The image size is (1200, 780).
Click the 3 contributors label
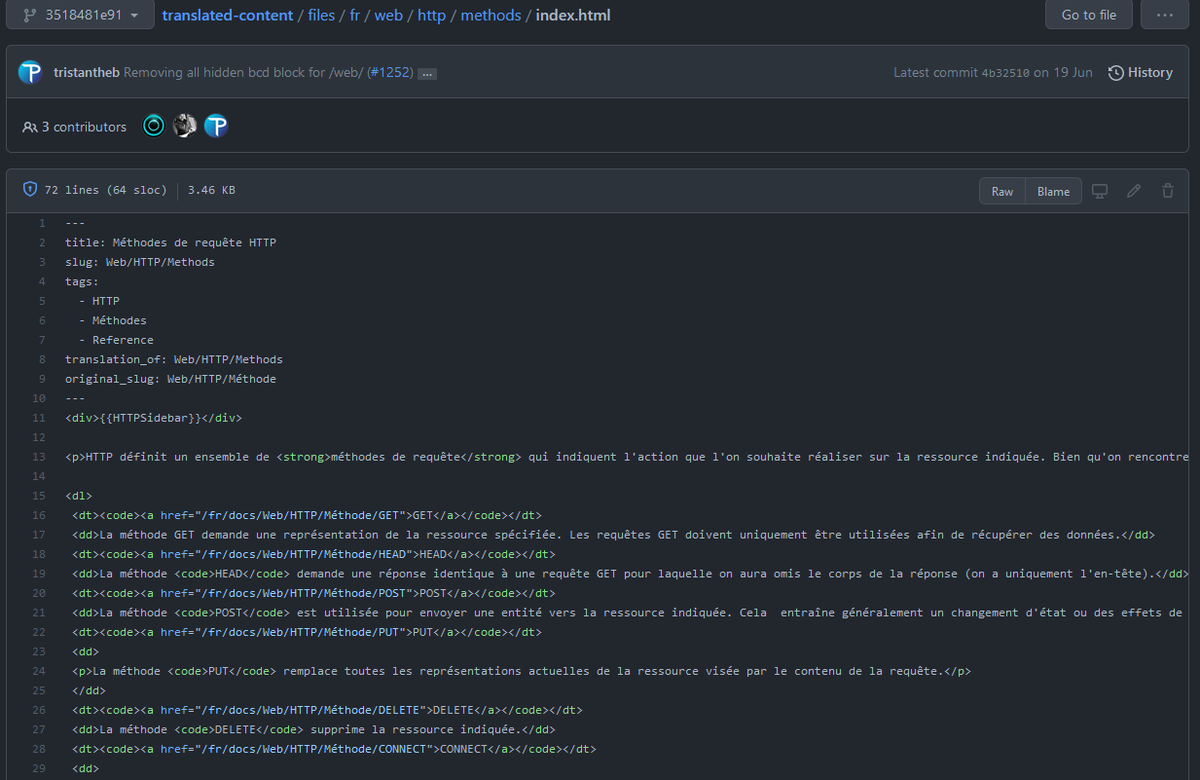(74, 127)
